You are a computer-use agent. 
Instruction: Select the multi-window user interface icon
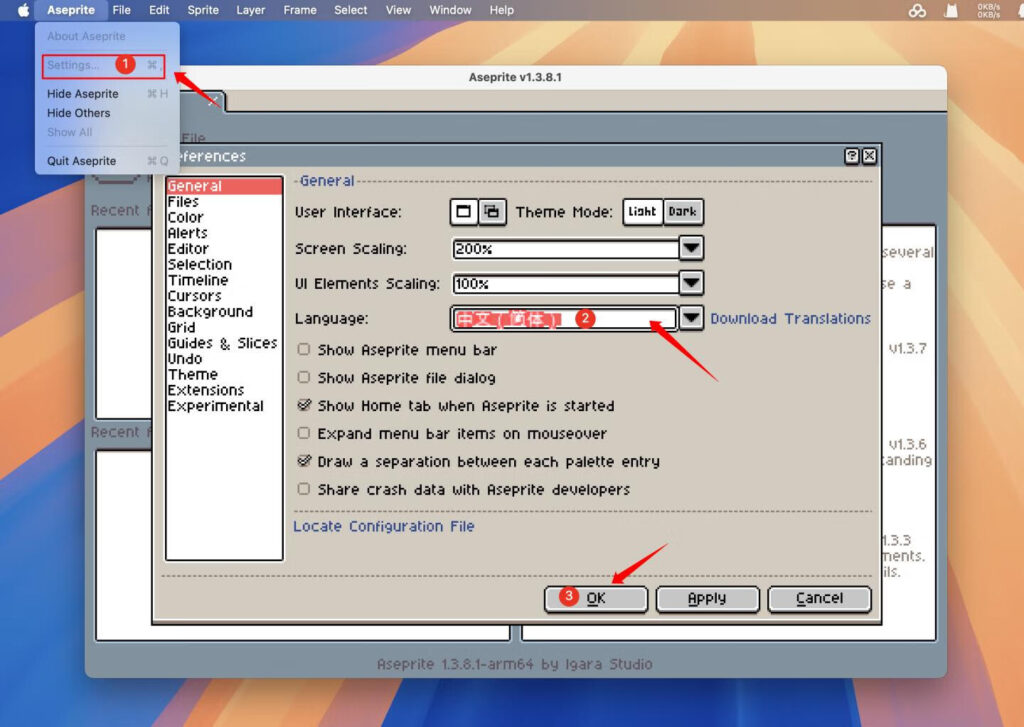click(494, 212)
